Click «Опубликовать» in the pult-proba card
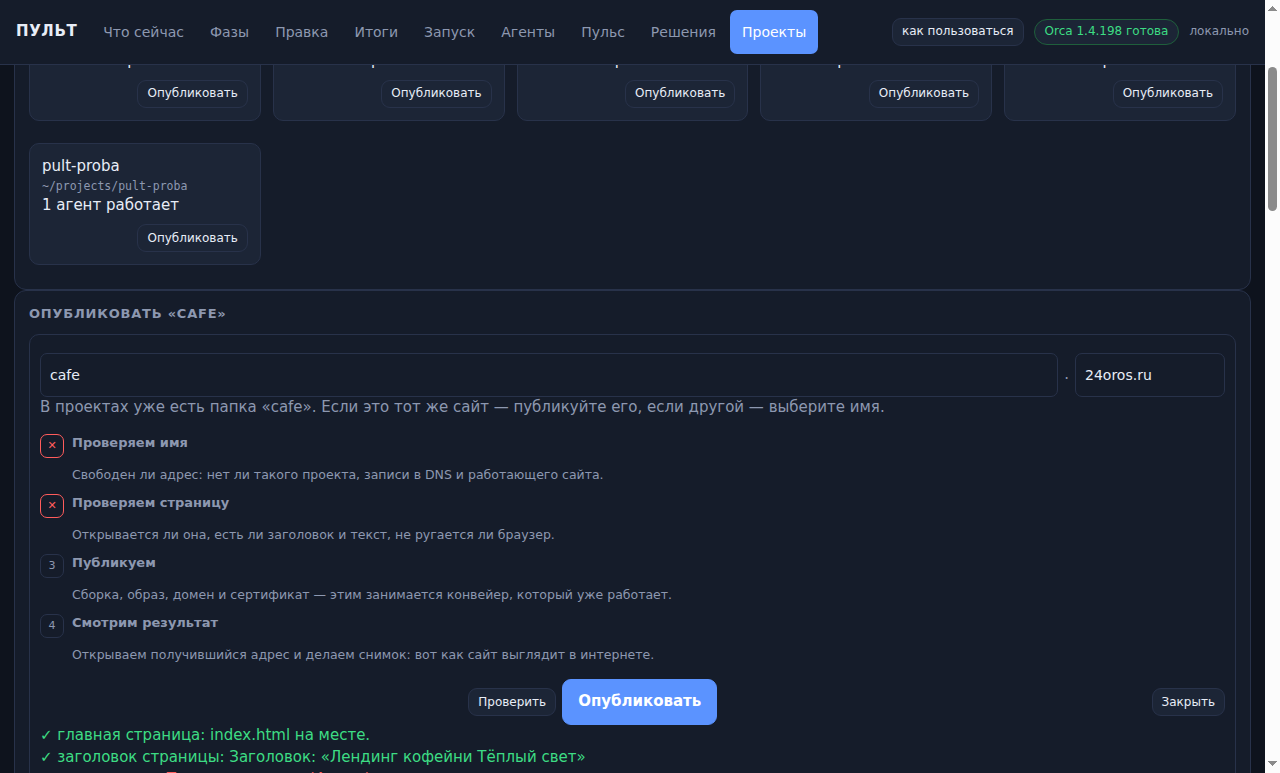Image resolution: width=1280 pixels, height=773 pixels. pyautogui.click(x=192, y=238)
